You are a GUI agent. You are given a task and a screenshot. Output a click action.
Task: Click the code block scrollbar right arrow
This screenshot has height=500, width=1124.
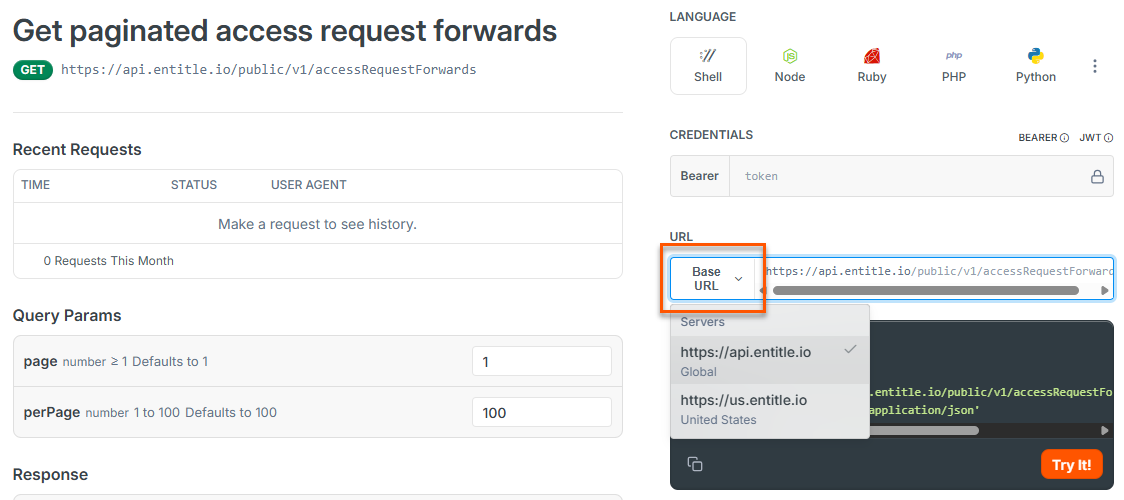(1105, 431)
